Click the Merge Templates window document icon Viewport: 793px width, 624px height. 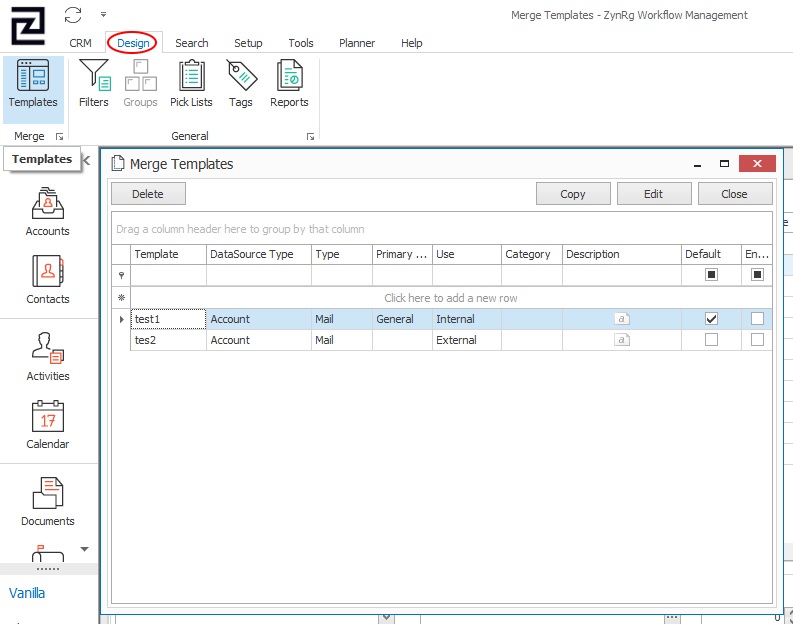click(x=118, y=163)
